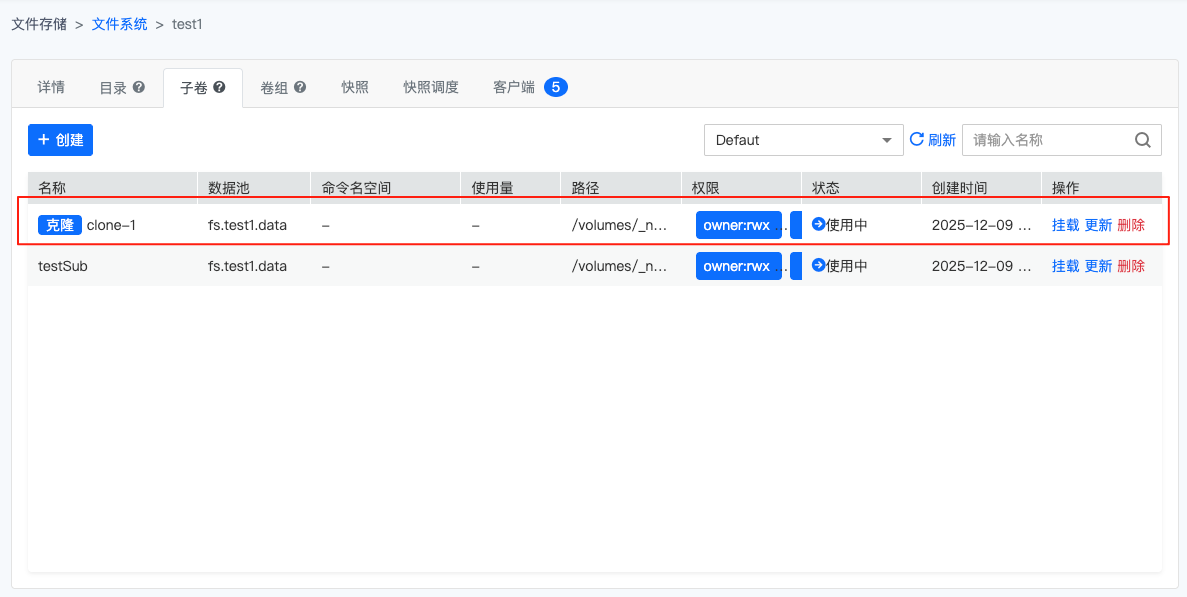
Task: Click the client count badge 5
Action: point(556,87)
